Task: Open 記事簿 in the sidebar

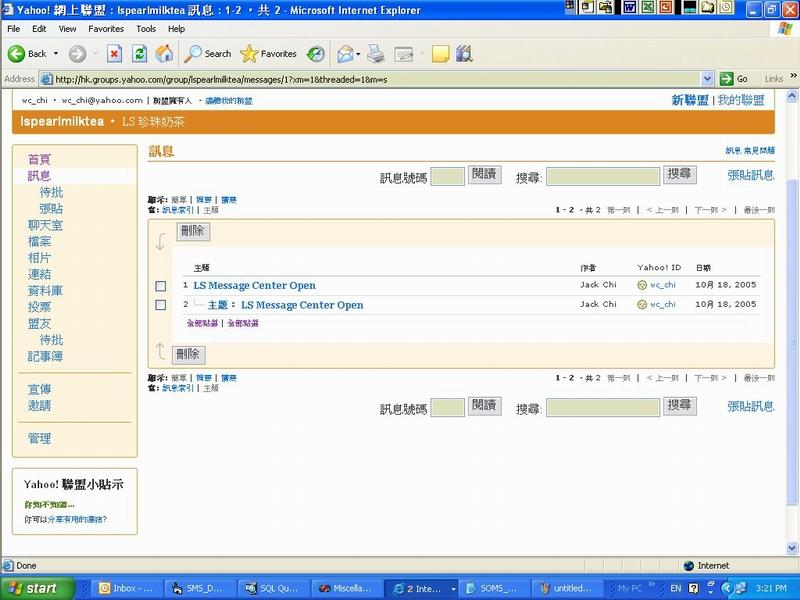Action: (45, 356)
